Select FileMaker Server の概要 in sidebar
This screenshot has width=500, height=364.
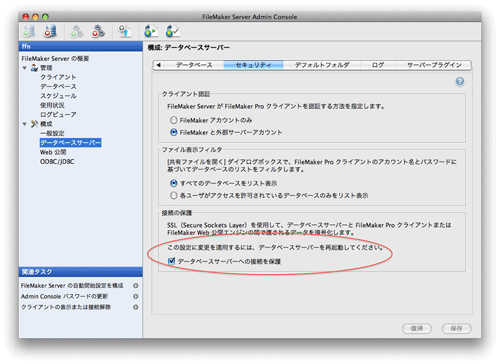click(55, 59)
